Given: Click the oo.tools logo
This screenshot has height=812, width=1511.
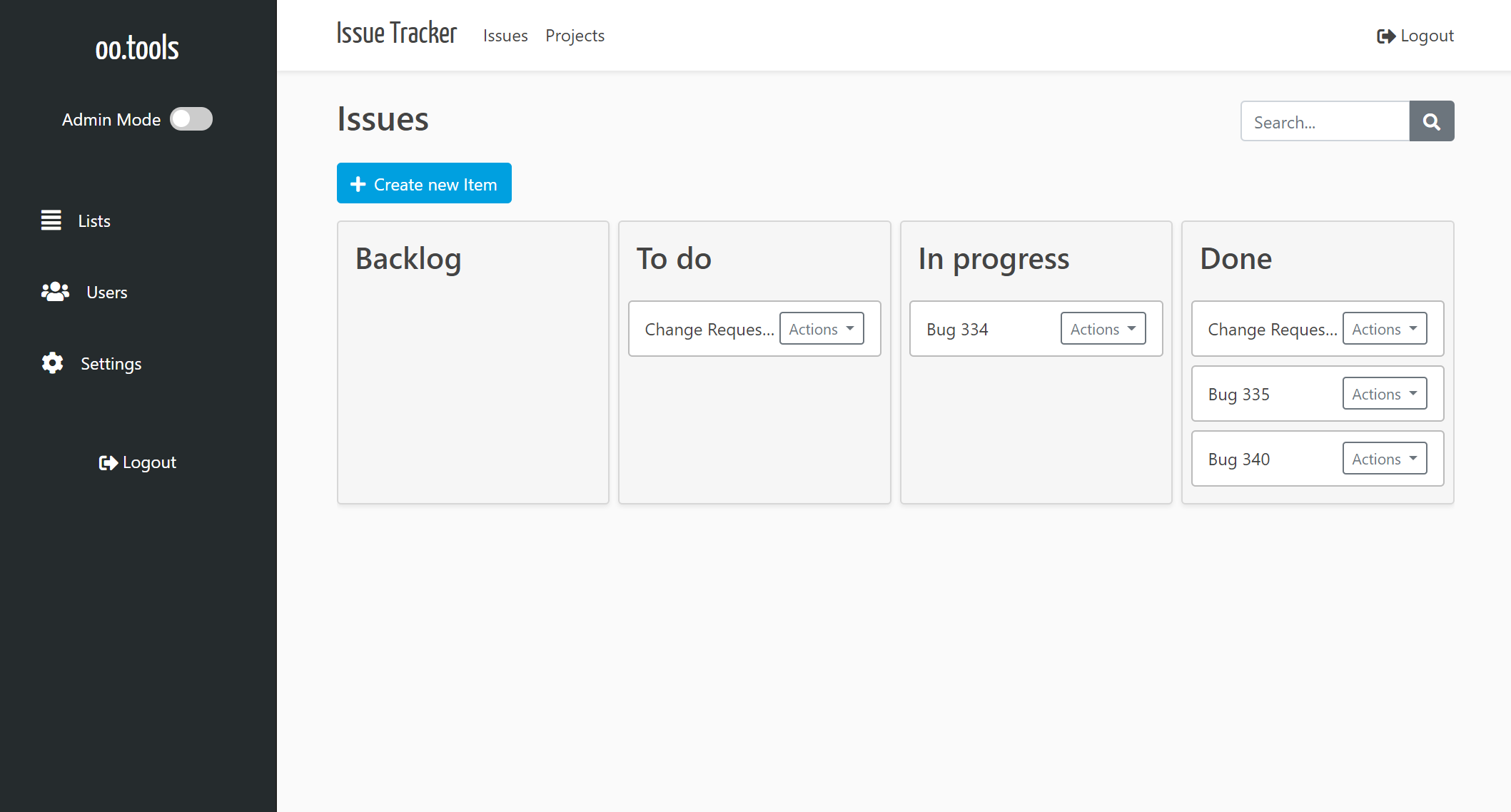Looking at the screenshot, I should tap(137, 49).
